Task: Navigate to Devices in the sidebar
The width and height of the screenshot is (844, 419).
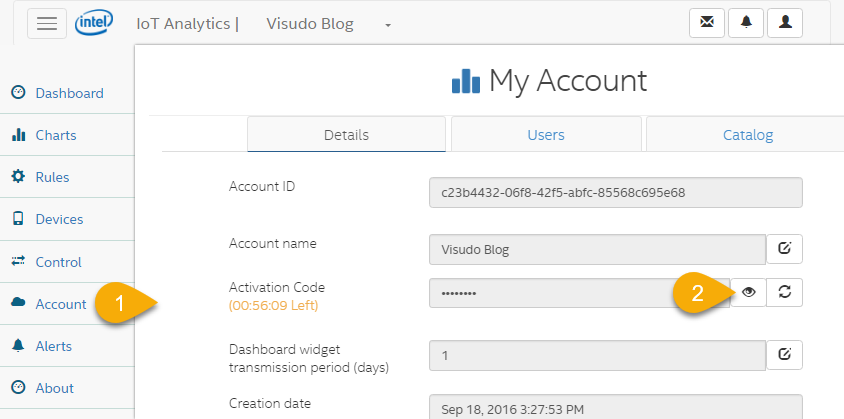Action: (59, 219)
